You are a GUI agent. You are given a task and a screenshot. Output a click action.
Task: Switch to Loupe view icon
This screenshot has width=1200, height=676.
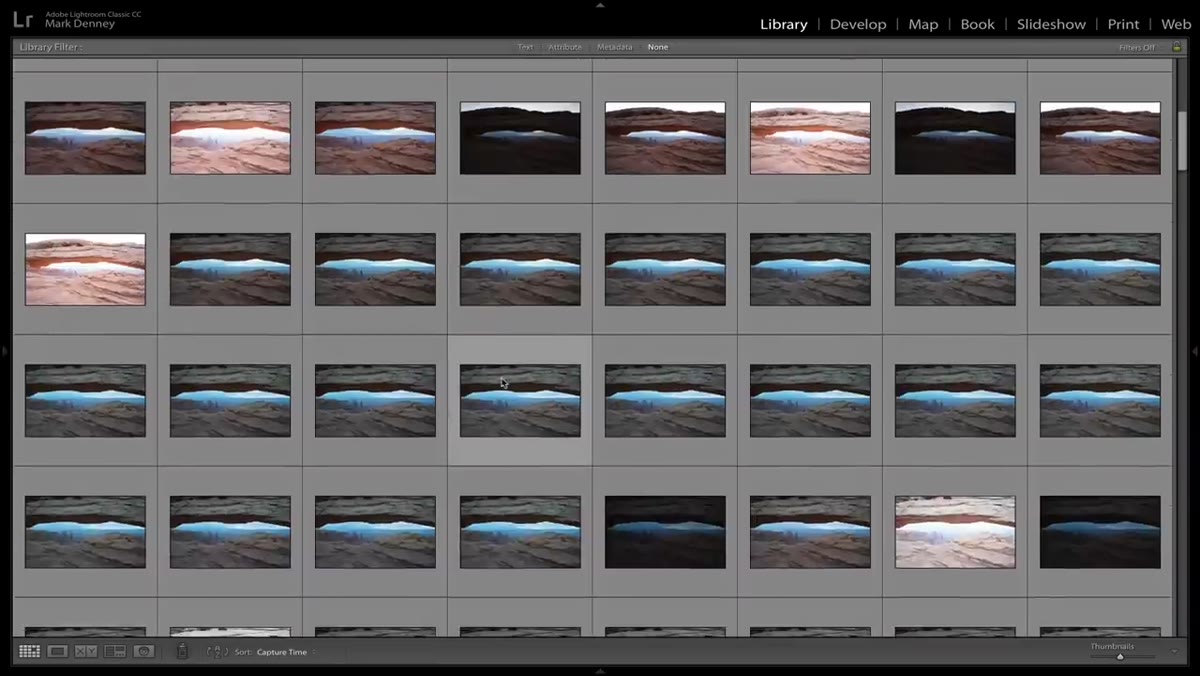[x=58, y=651]
